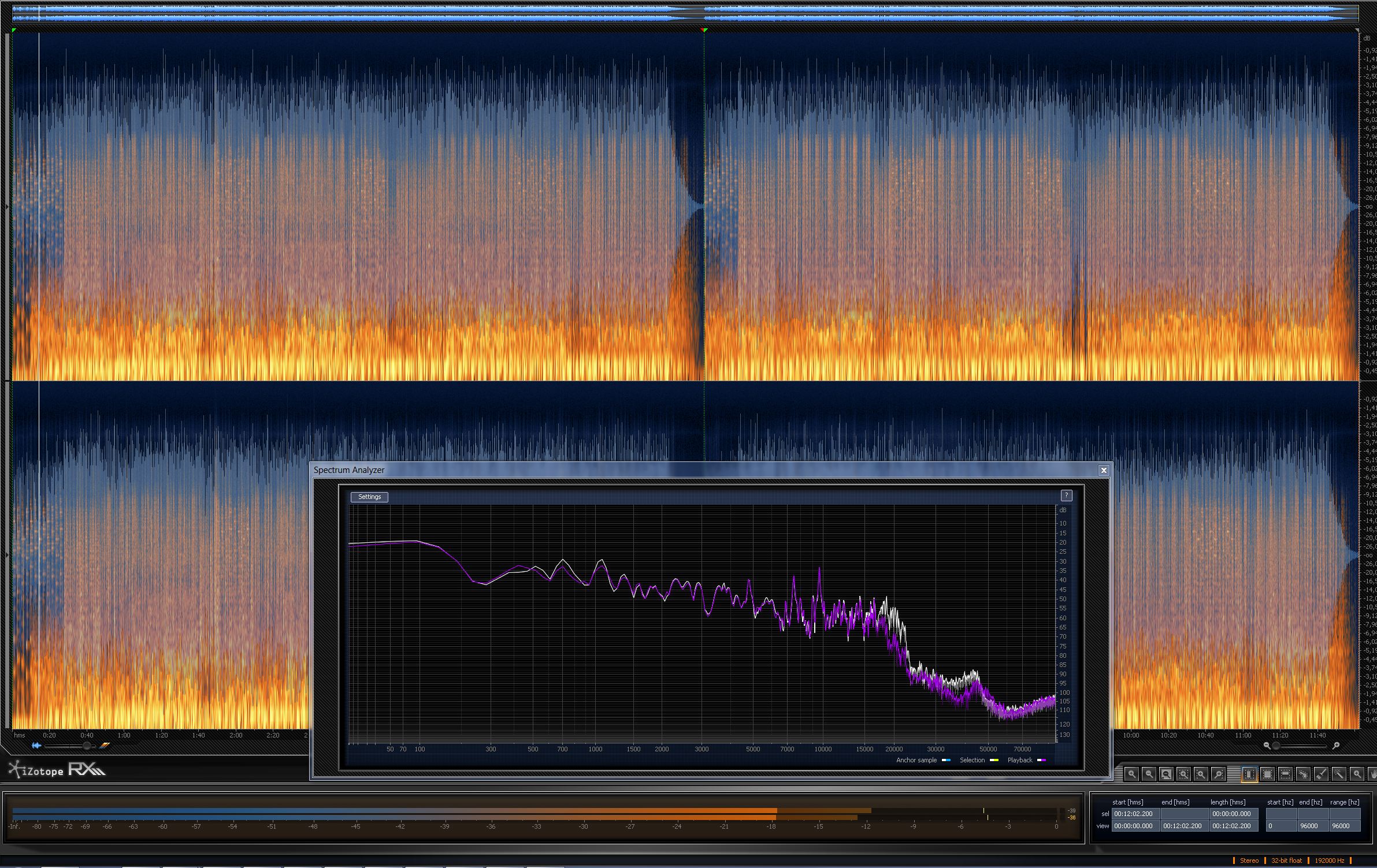Click the zoom in magnifier toolbar button

tap(1131, 774)
